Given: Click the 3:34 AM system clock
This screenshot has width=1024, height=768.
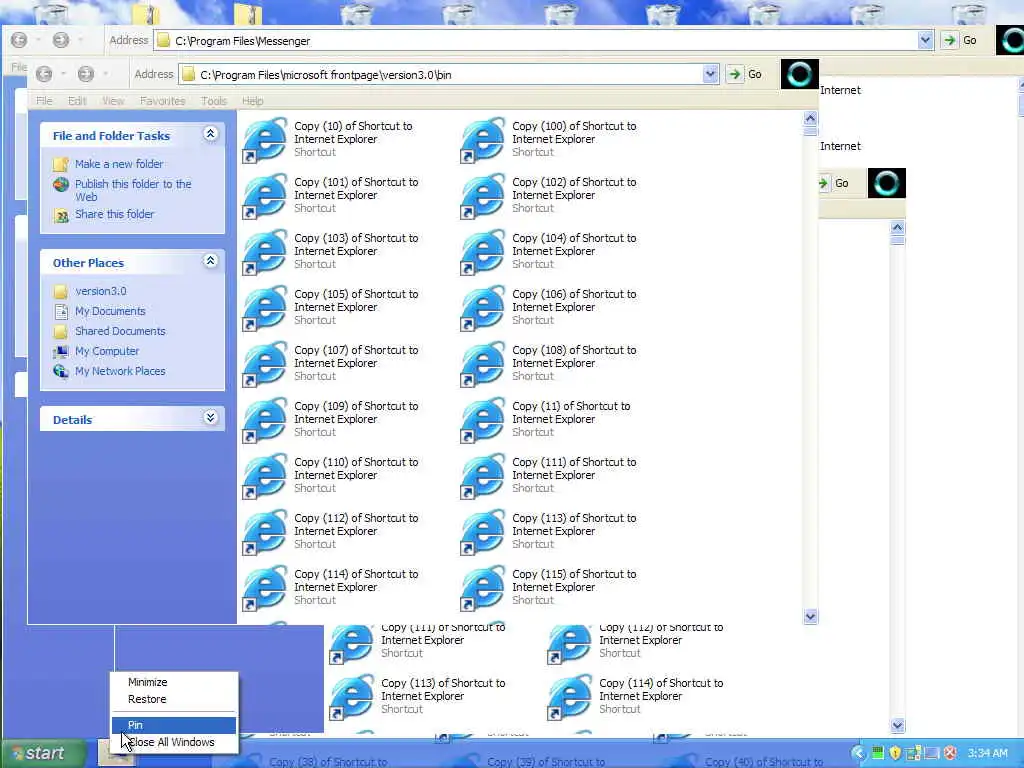Looking at the screenshot, I should (987, 753).
